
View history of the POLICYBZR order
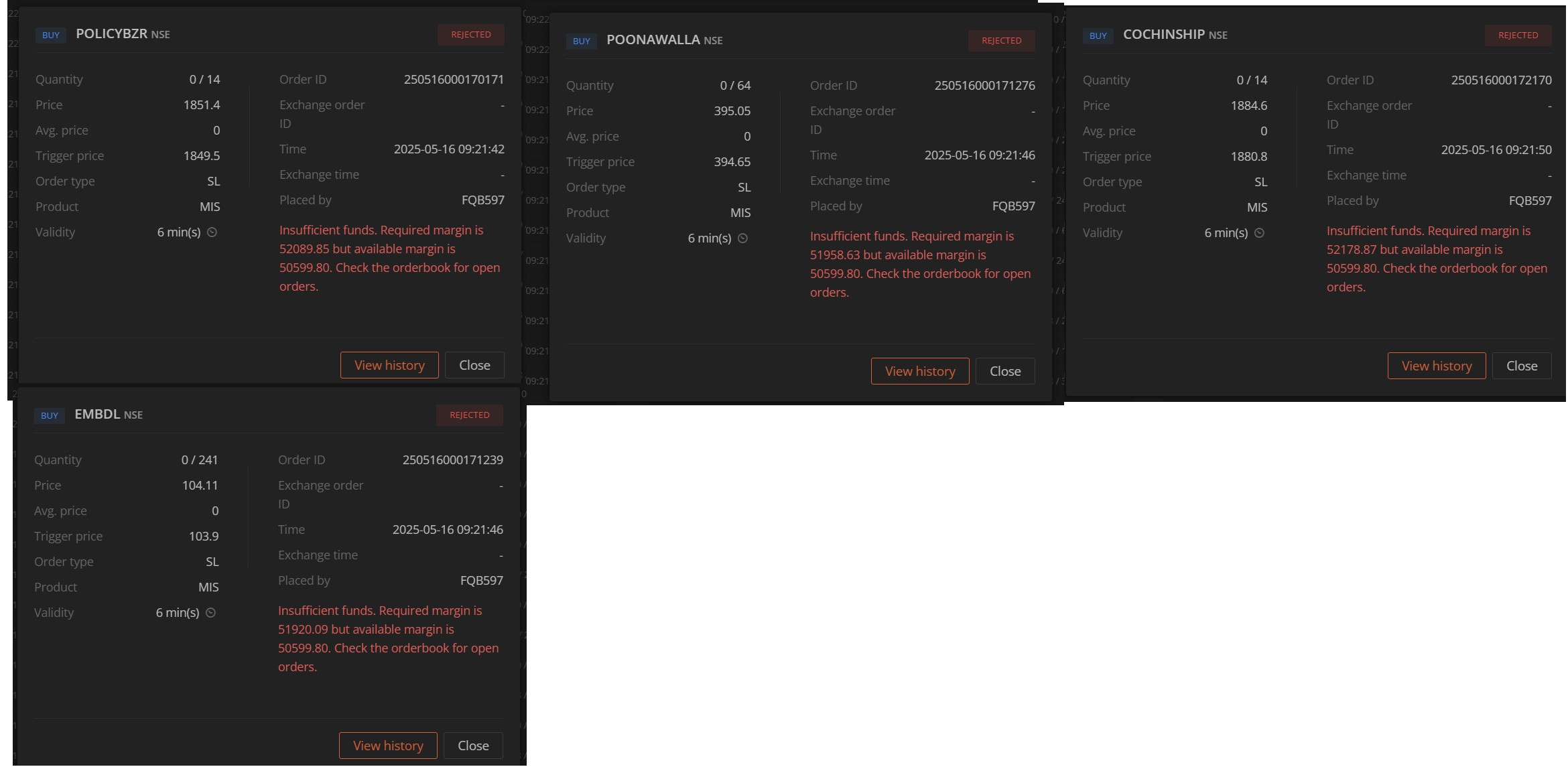click(389, 365)
